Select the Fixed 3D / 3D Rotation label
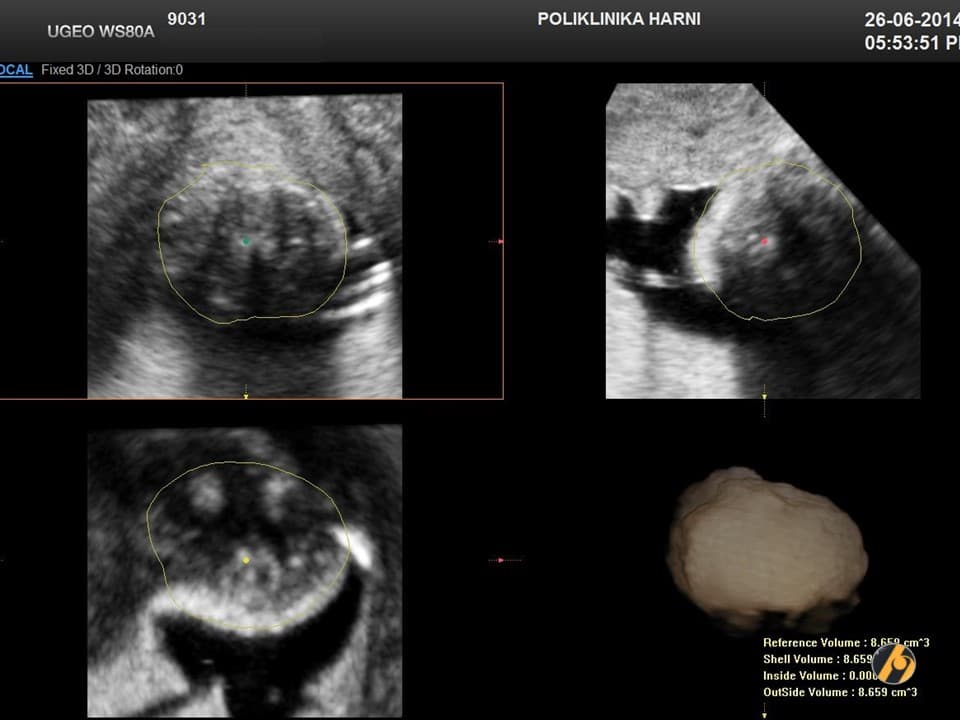 [x=112, y=70]
